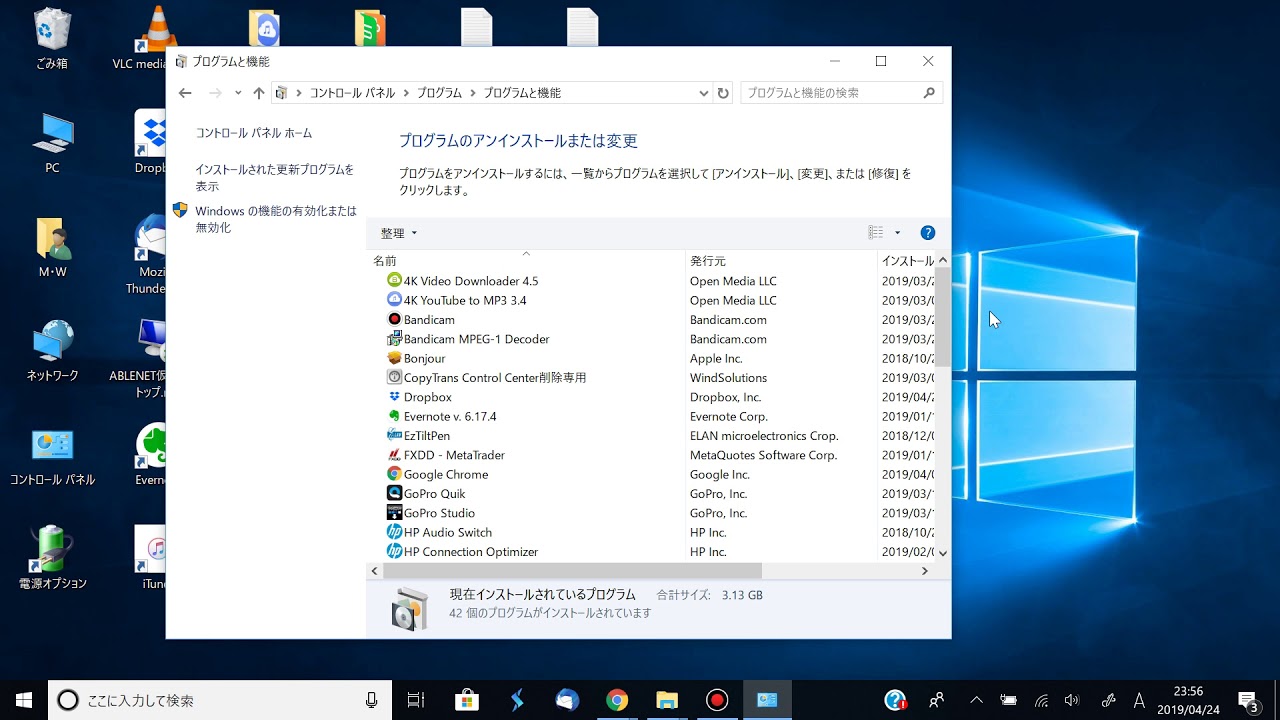
Task: Click the vertical scrollbar down arrow
Action: coord(943,552)
